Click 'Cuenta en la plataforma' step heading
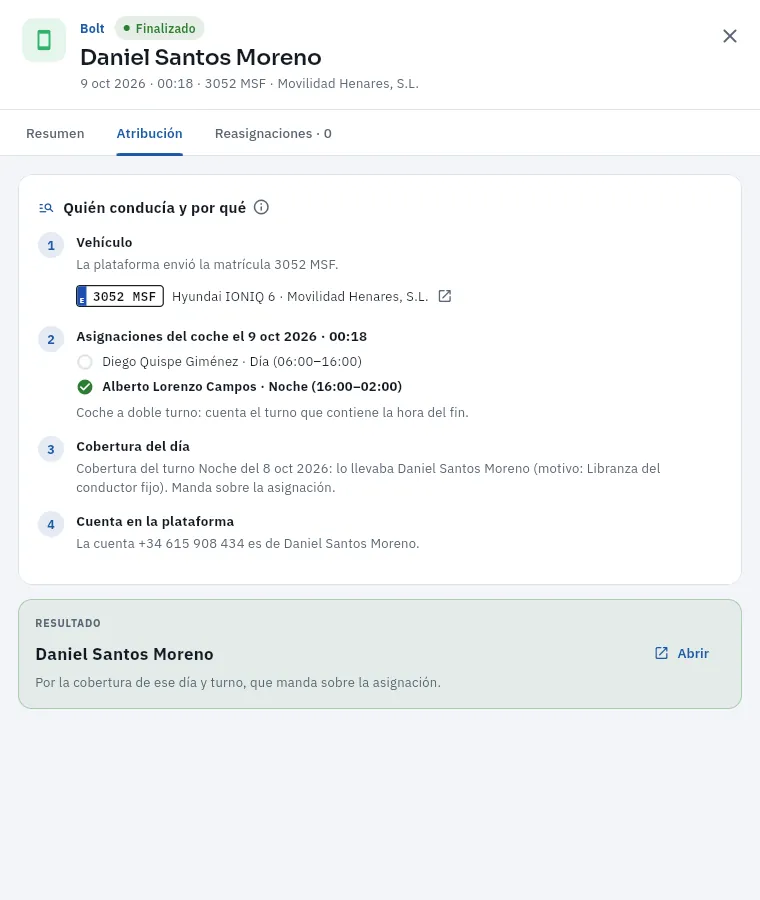Viewport: 760px width, 900px height. click(155, 522)
